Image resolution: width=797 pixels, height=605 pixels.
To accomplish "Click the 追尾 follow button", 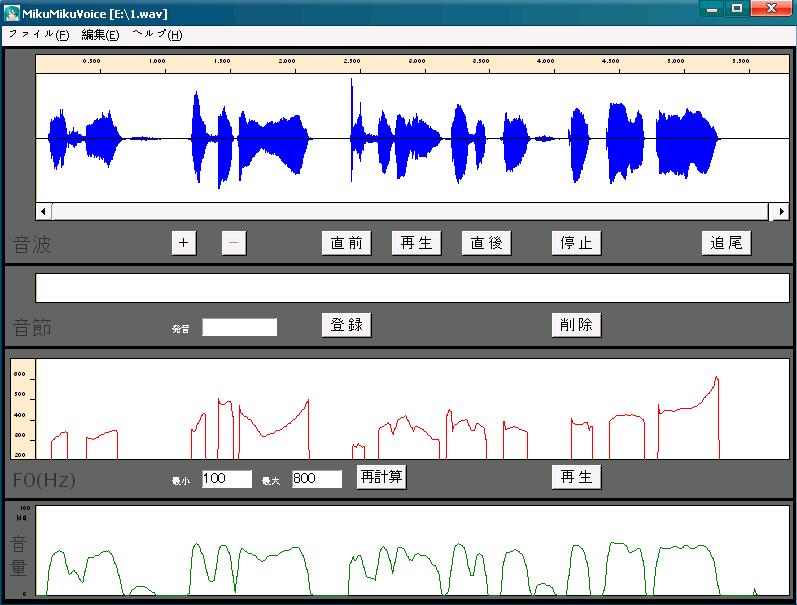I will point(726,243).
